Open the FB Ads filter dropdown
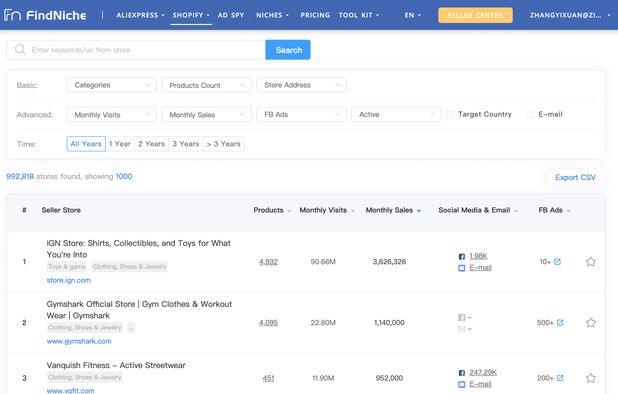Screen dimensions: 618x394 click(301, 115)
